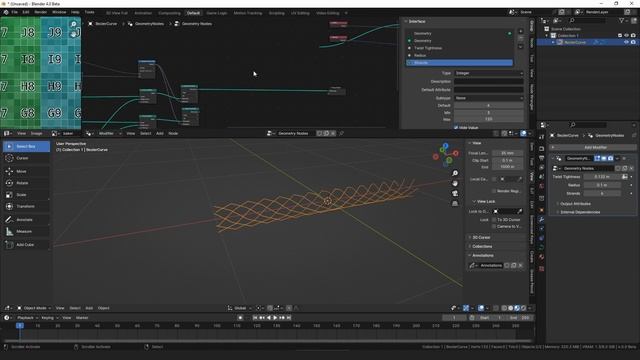Open the Type dropdown showing Integer
Viewport: 640px width, 360px height.
pos(489,73)
